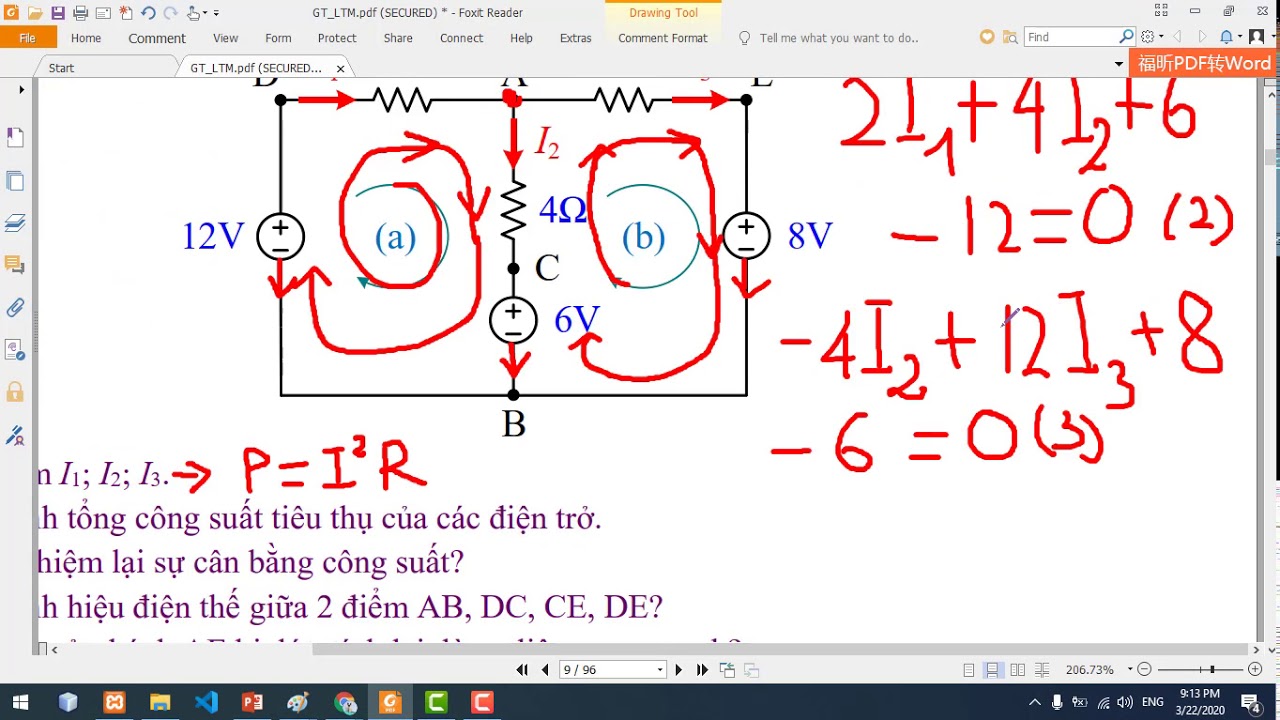
Task: Open the File menu
Action: [x=27, y=38]
